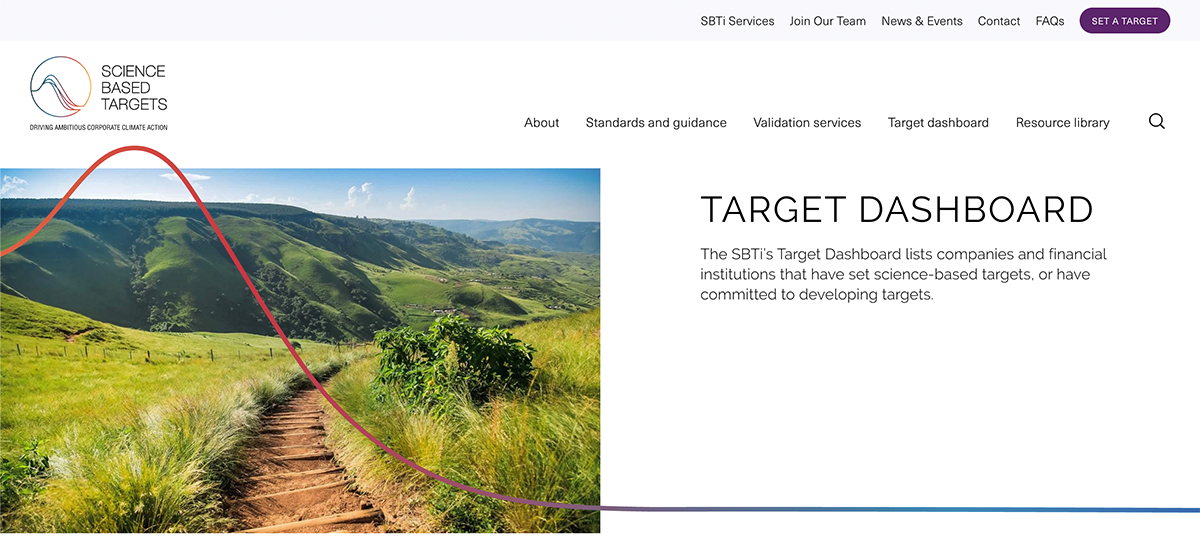Open the Resource library menu item
The height and width of the screenshot is (545, 1200).
coord(1062,123)
